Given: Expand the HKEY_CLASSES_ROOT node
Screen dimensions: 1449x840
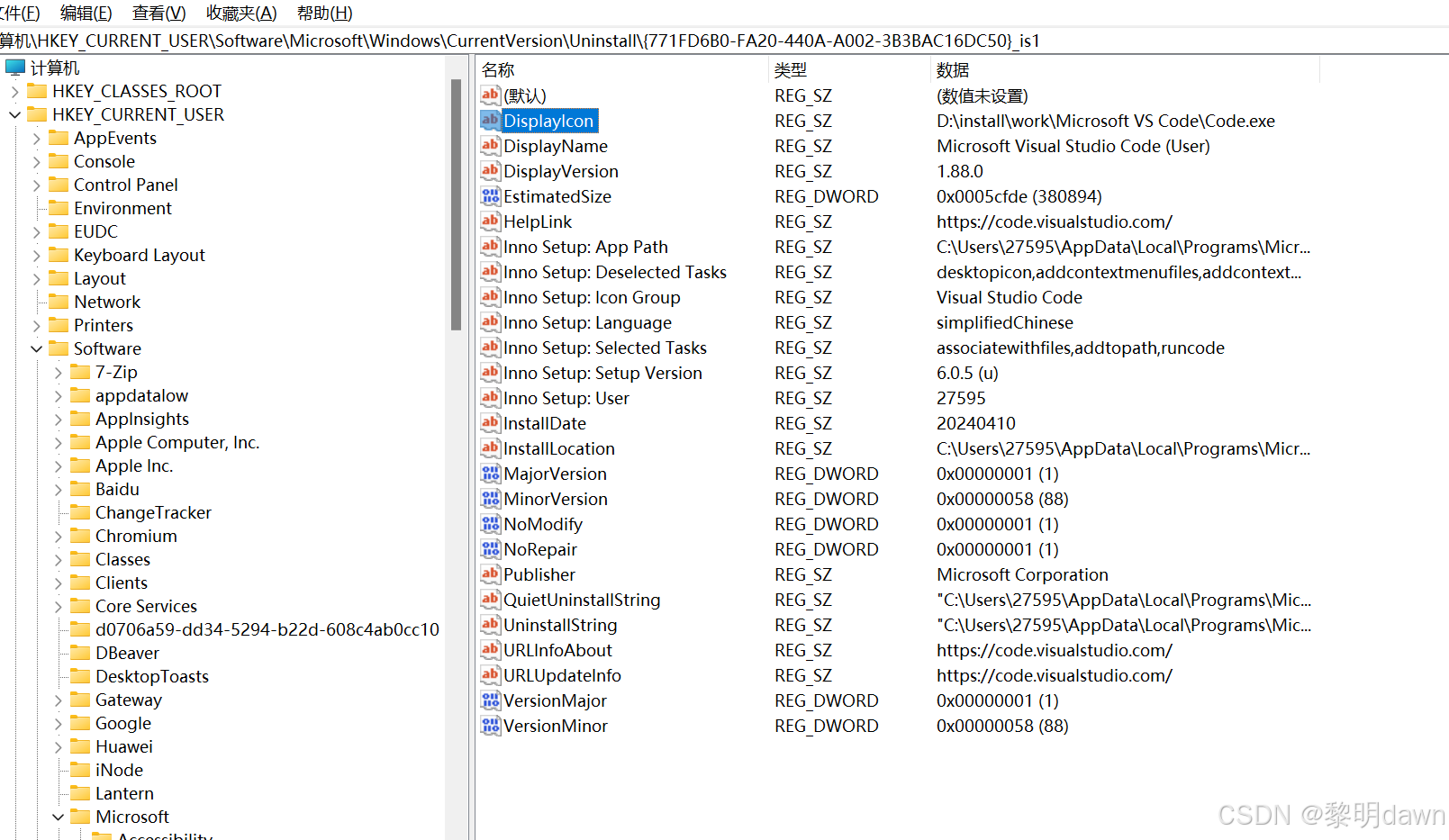Looking at the screenshot, I should [14, 91].
